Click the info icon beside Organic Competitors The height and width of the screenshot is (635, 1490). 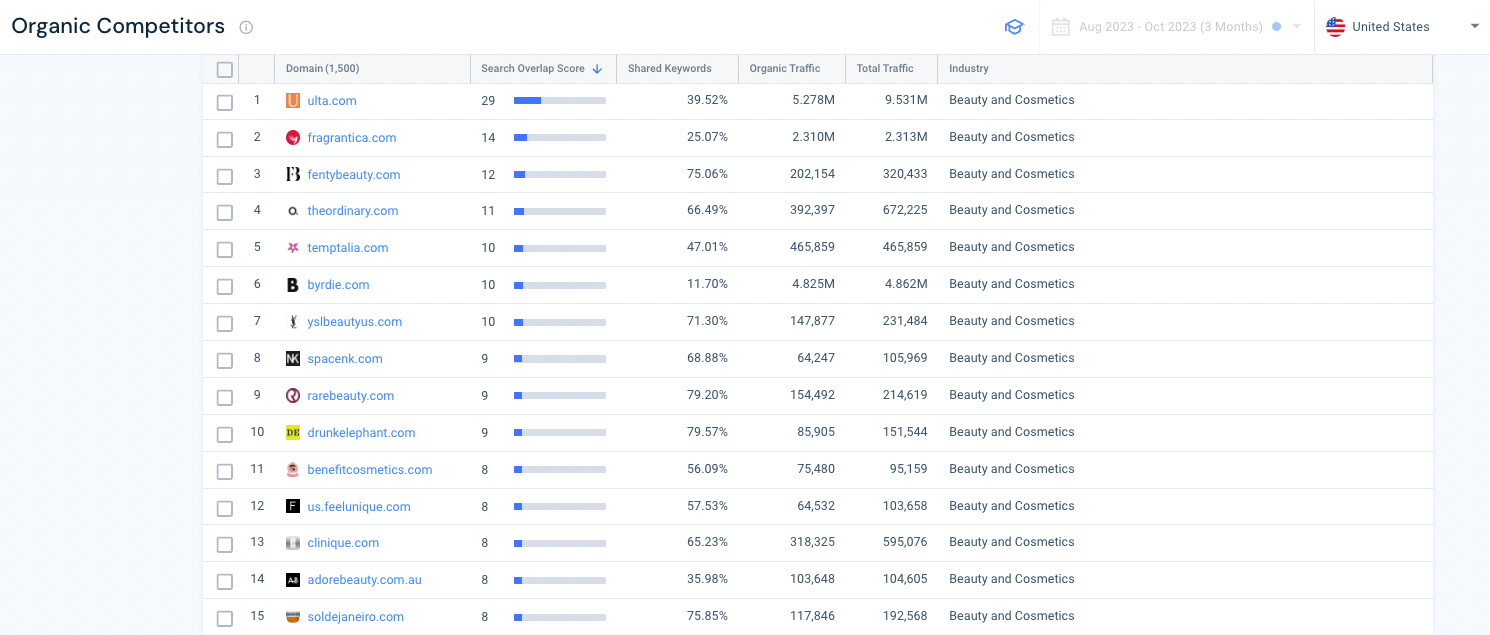246,27
